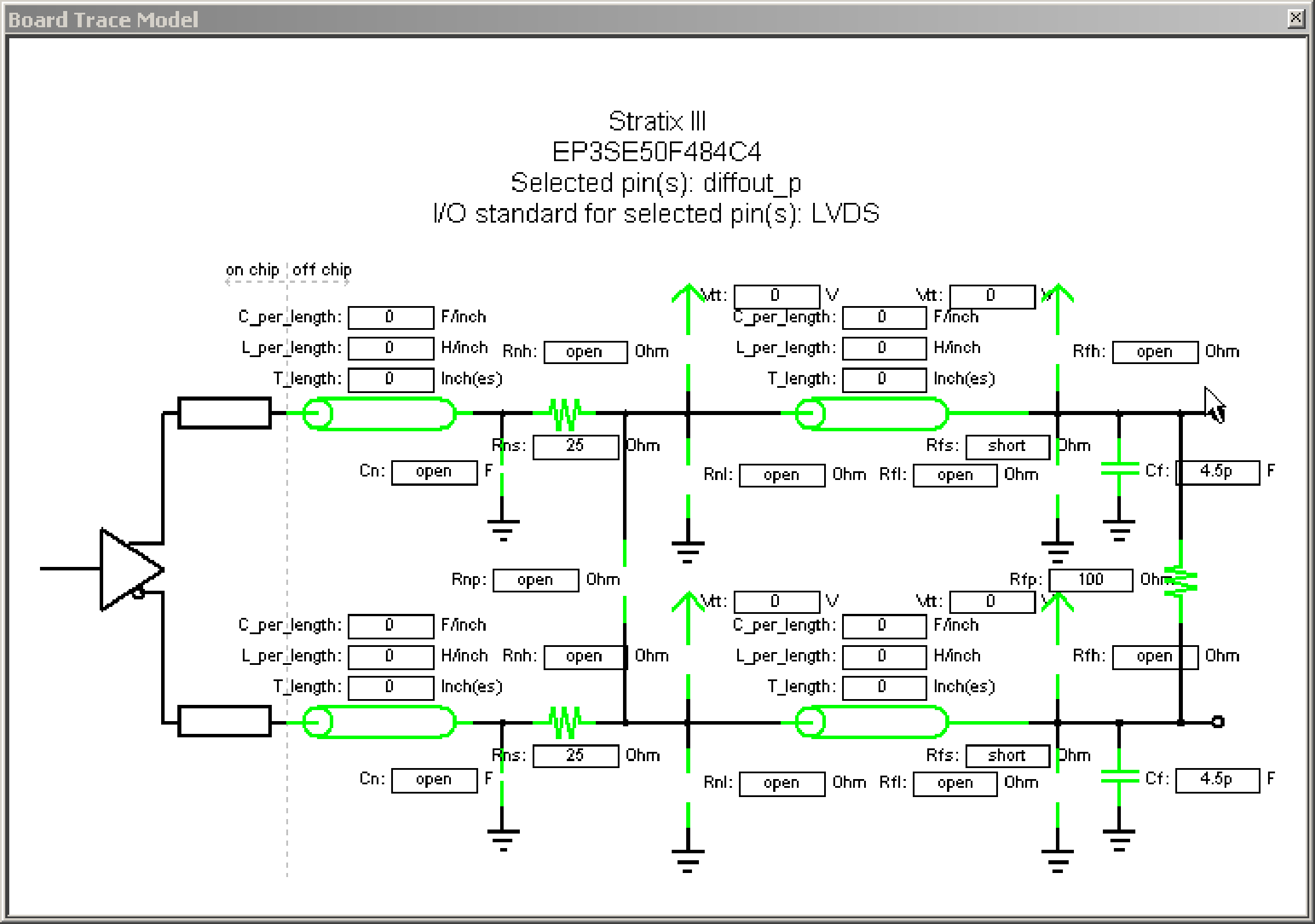Click the top Rfs short Ohm field
Image resolution: width=1315 pixels, height=924 pixels.
(1007, 446)
